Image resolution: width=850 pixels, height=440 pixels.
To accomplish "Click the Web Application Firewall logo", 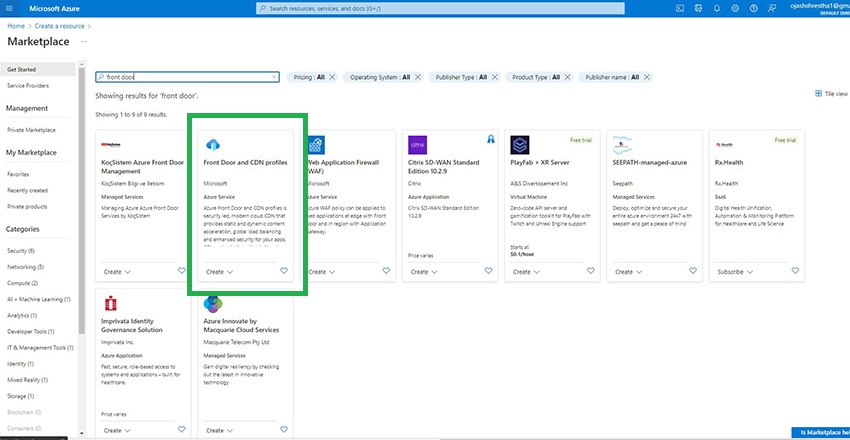I will [317, 145].
